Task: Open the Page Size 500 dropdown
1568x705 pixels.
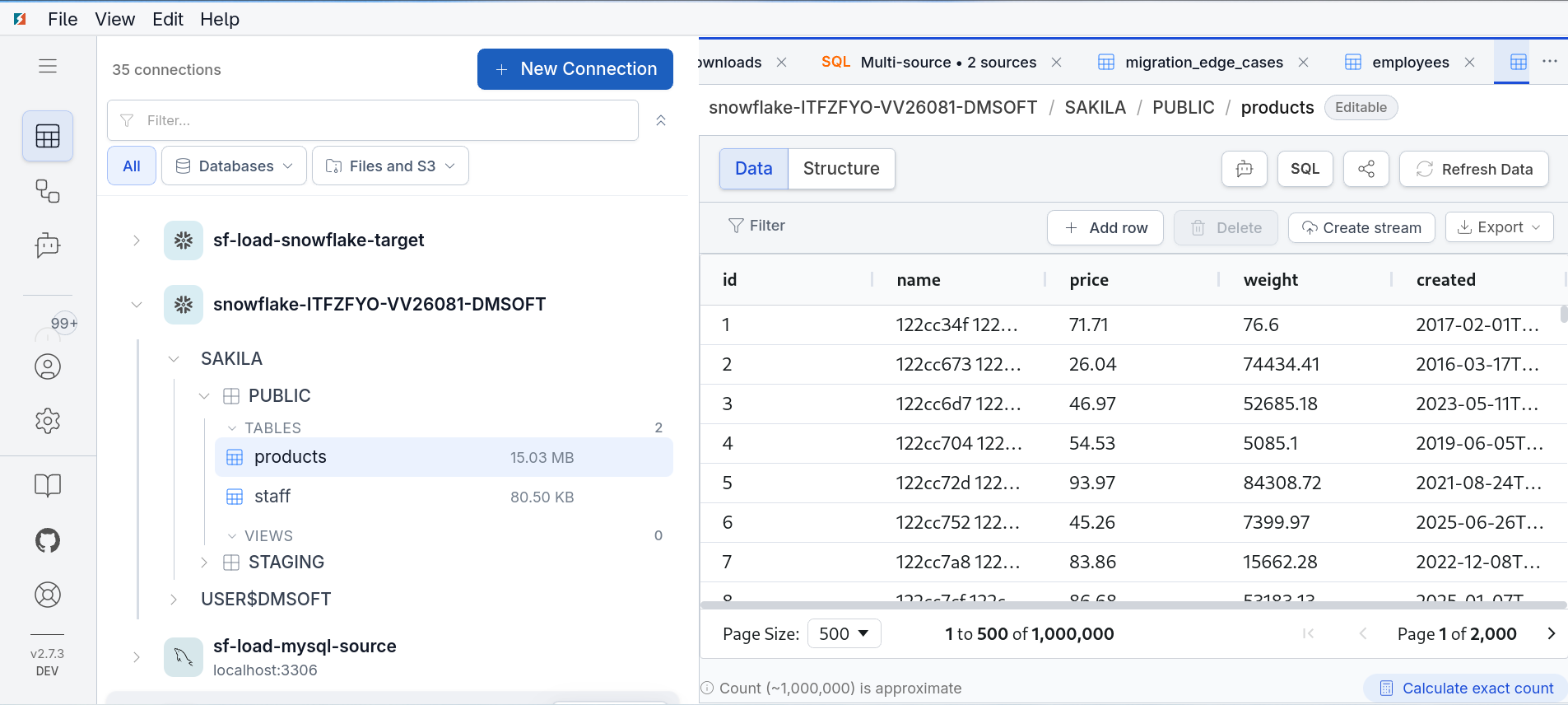Action: [844, 633]
